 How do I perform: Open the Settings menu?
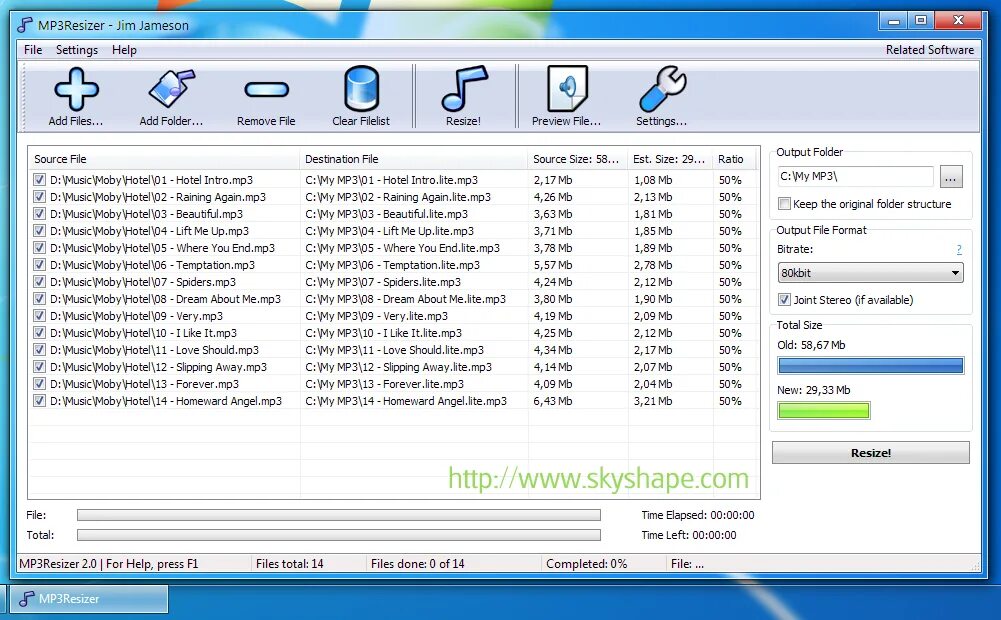(76, 49)
